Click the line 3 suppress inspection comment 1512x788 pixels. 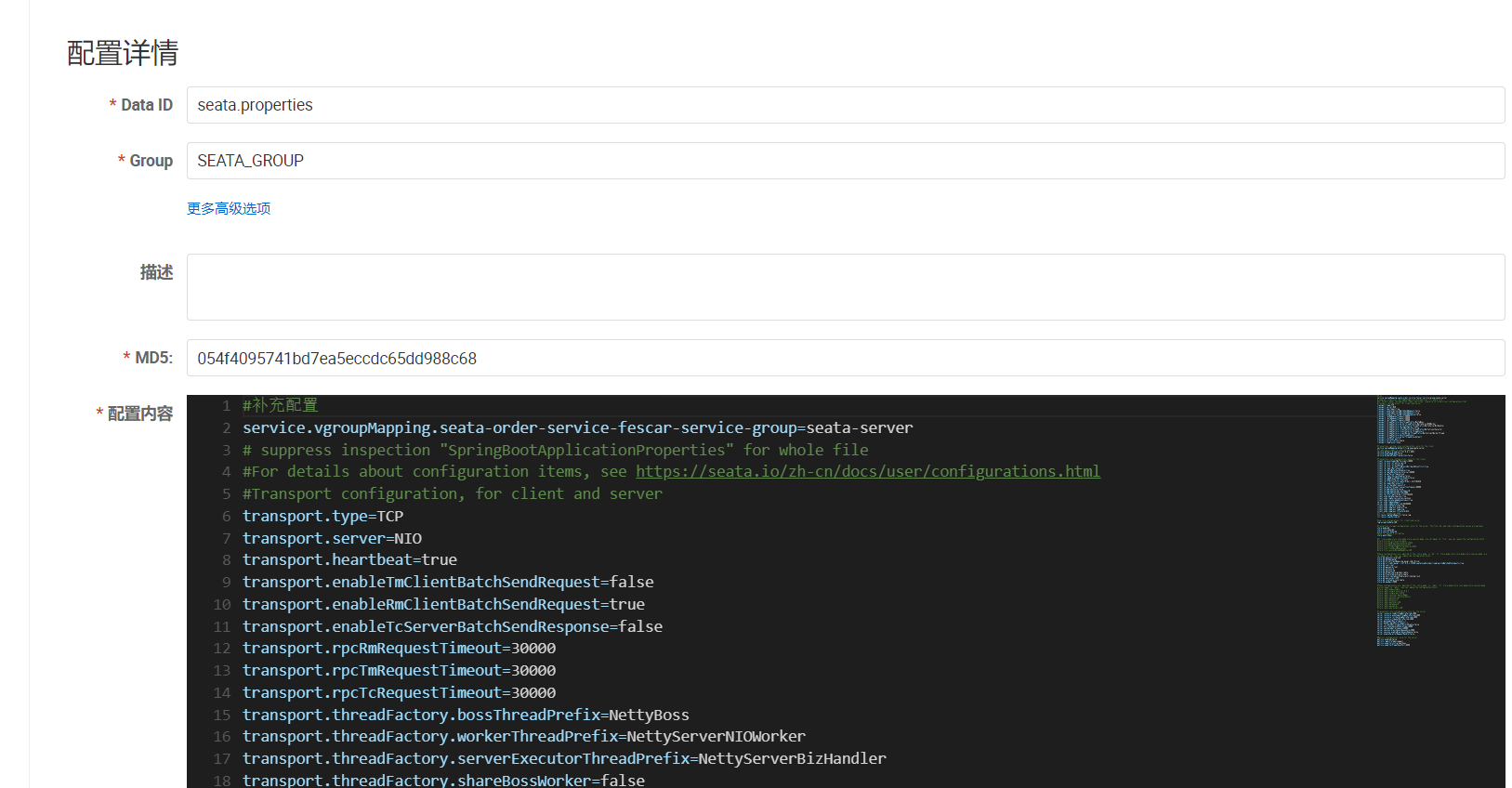(x=556, y=450)
